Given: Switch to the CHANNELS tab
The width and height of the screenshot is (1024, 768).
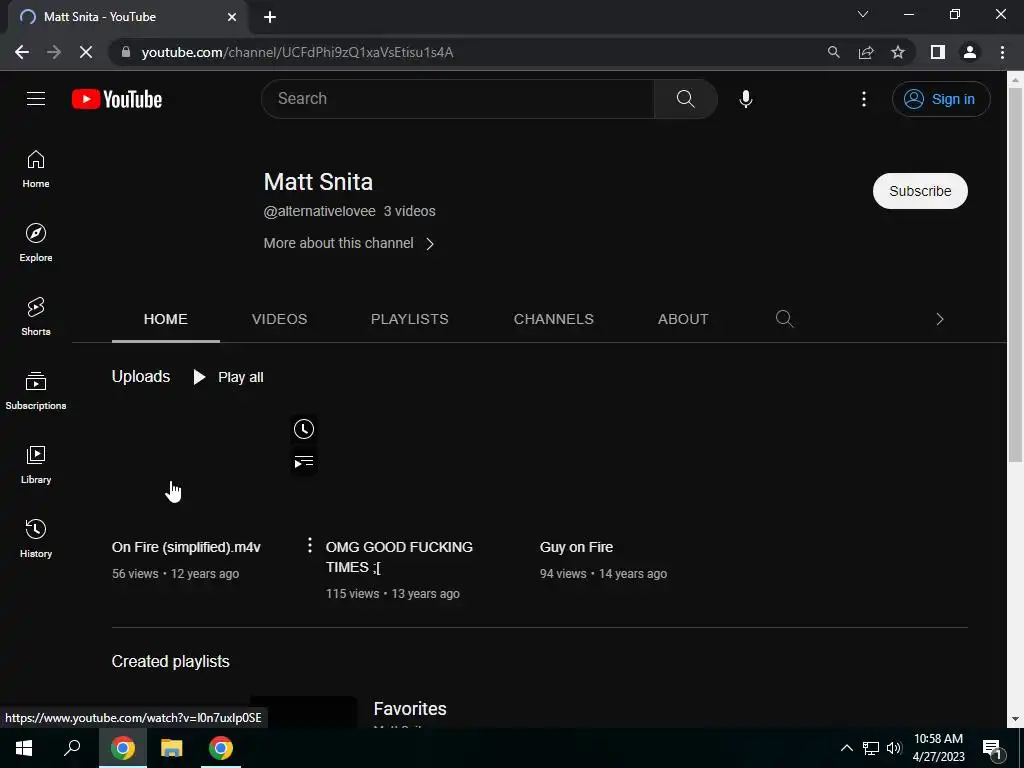Looking at the screenshot, I should (554, 319).
